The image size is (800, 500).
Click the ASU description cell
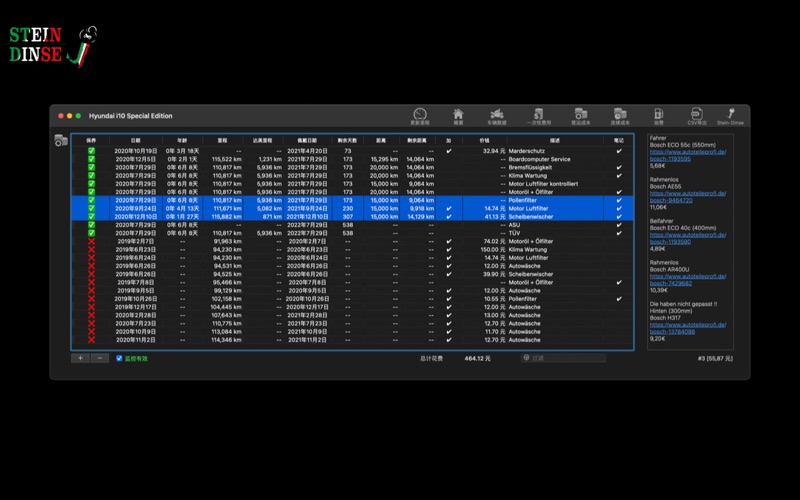[514, 225]
